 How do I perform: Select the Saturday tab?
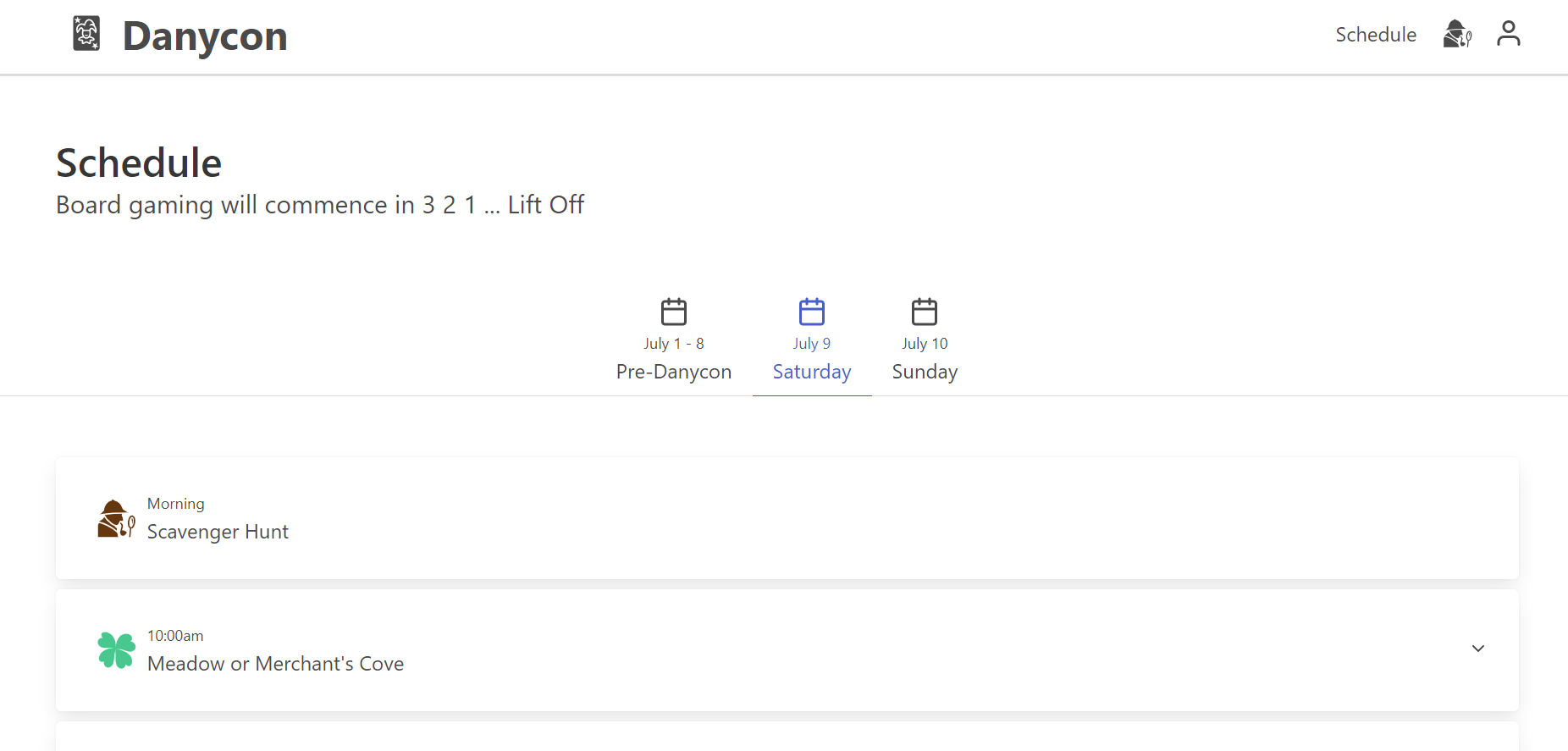tap(812, 372)
